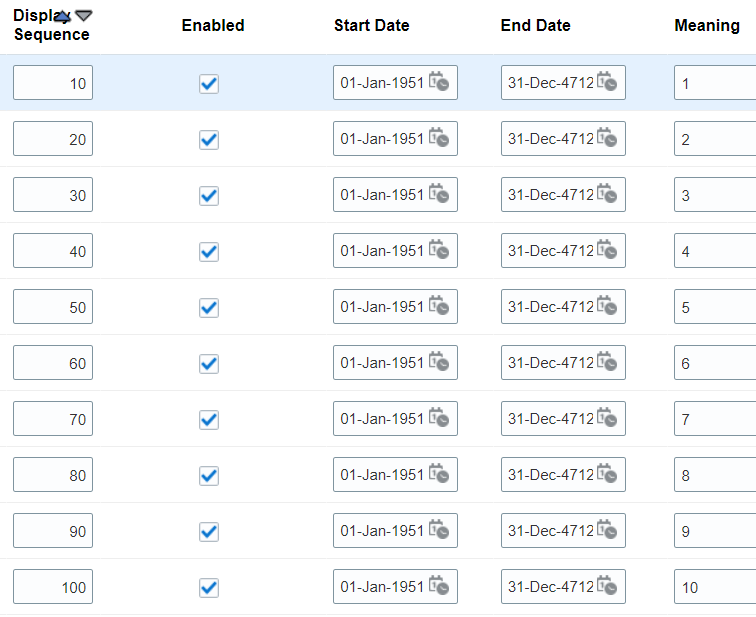Open End Date calendar picker for sequence 70
The width and height of the screenshot is (756, 617).
607,417
